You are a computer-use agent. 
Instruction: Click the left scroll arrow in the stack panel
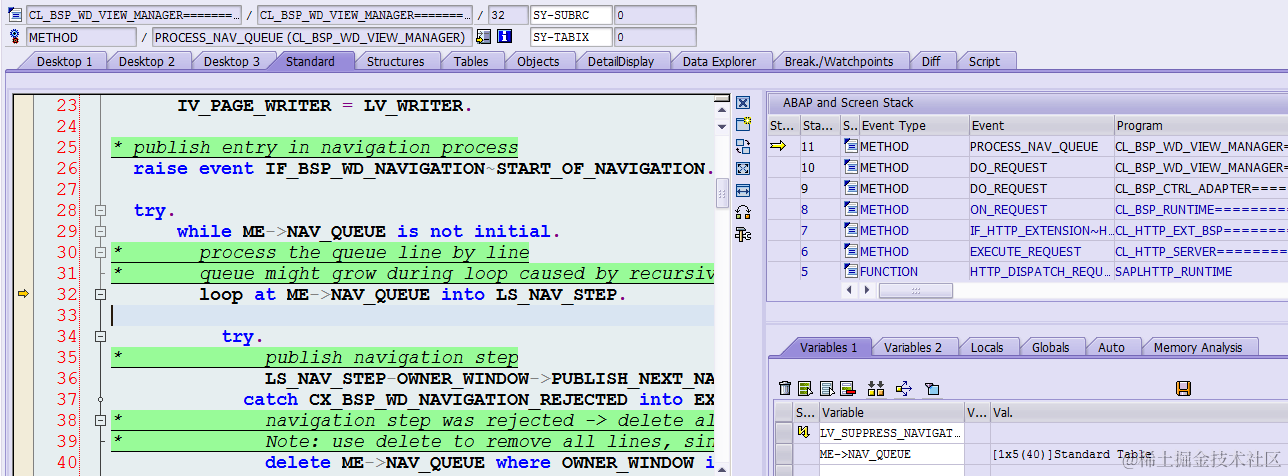click(x=850, y=290)
